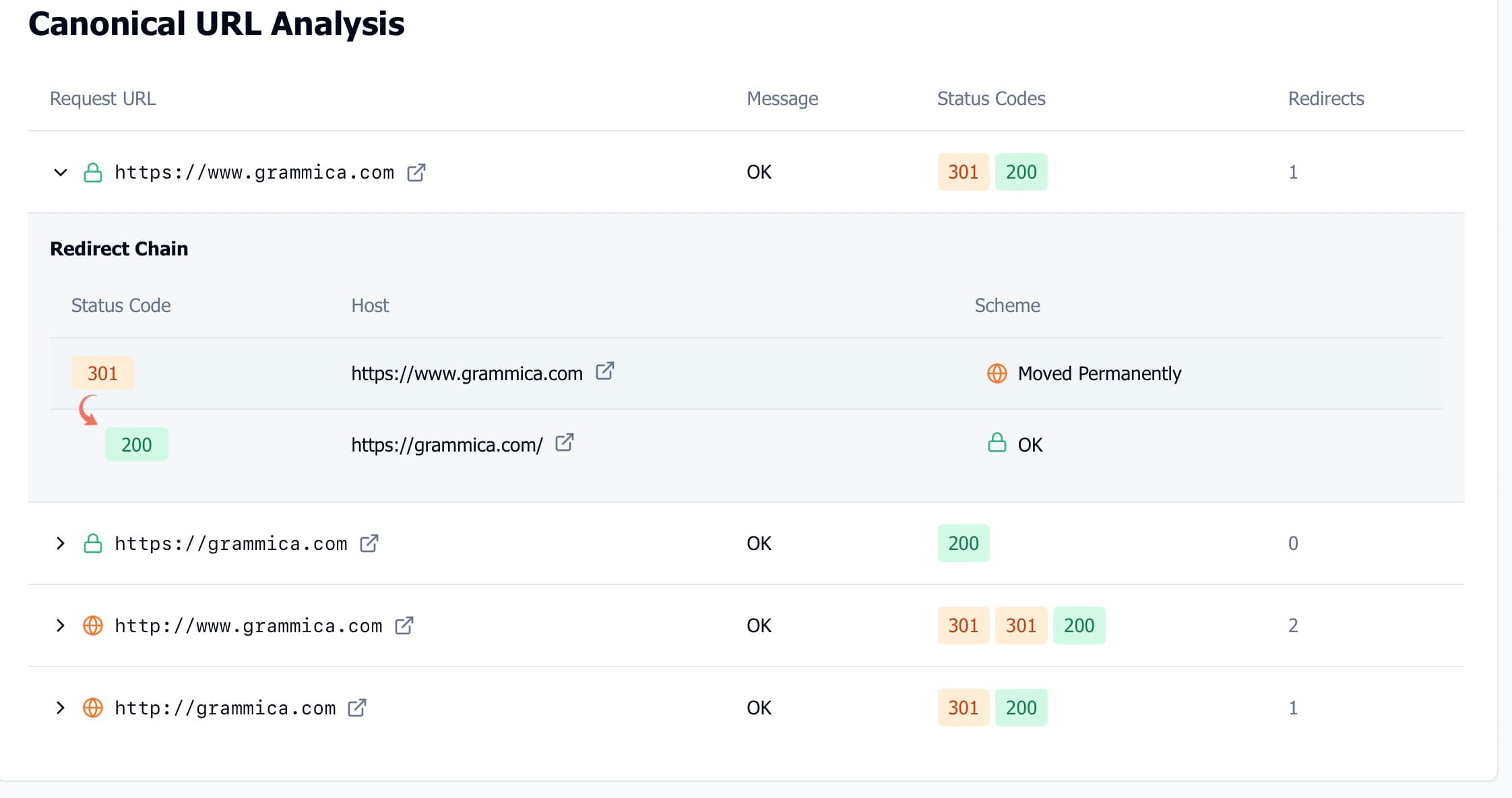Click orange 301 badge in redirect chain
The height and width of the screenshot is (798, 1512).
pyautogui.click(x=102, y=373)
